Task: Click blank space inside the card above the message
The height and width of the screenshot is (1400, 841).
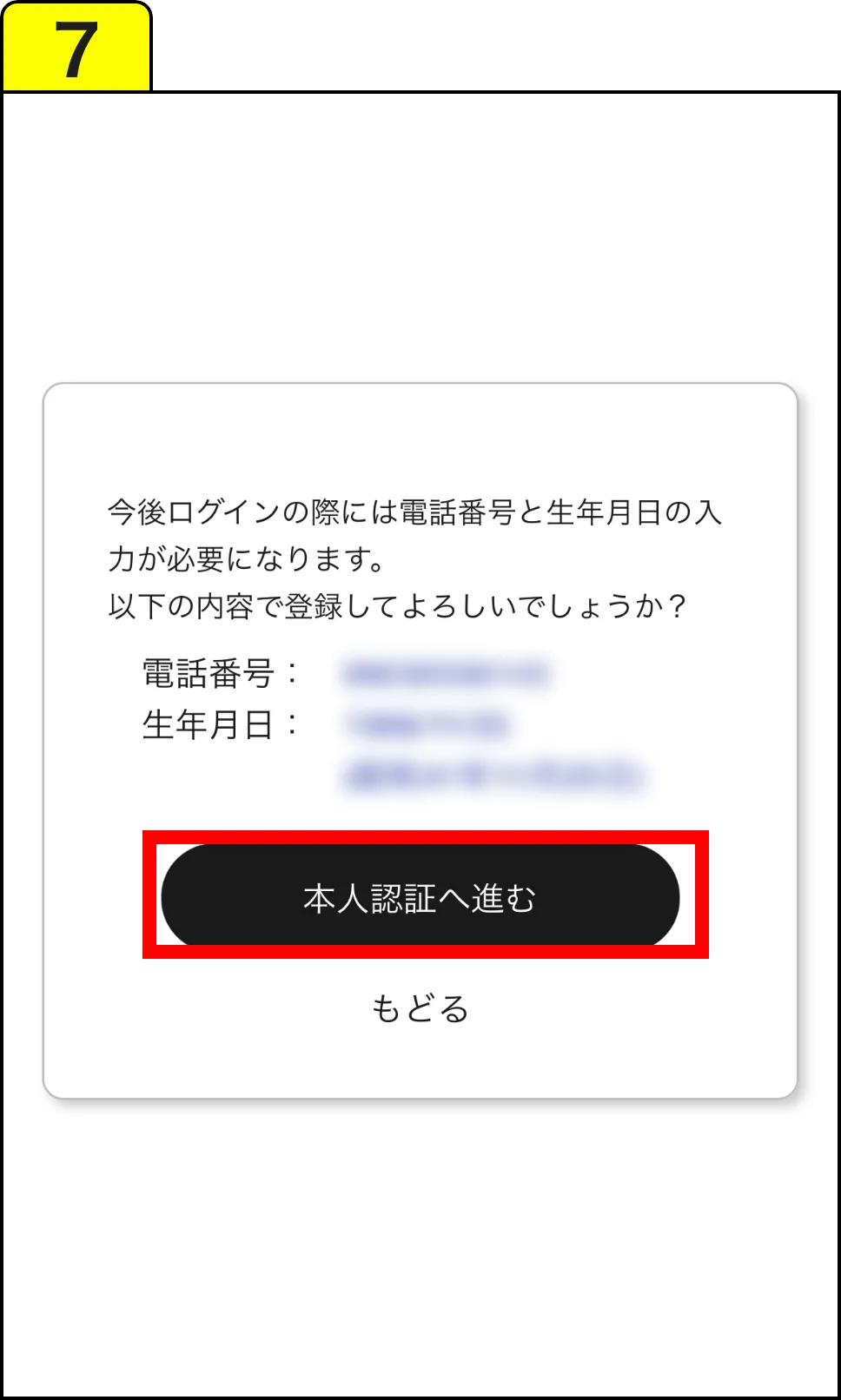Action: [x=420, y=439]
